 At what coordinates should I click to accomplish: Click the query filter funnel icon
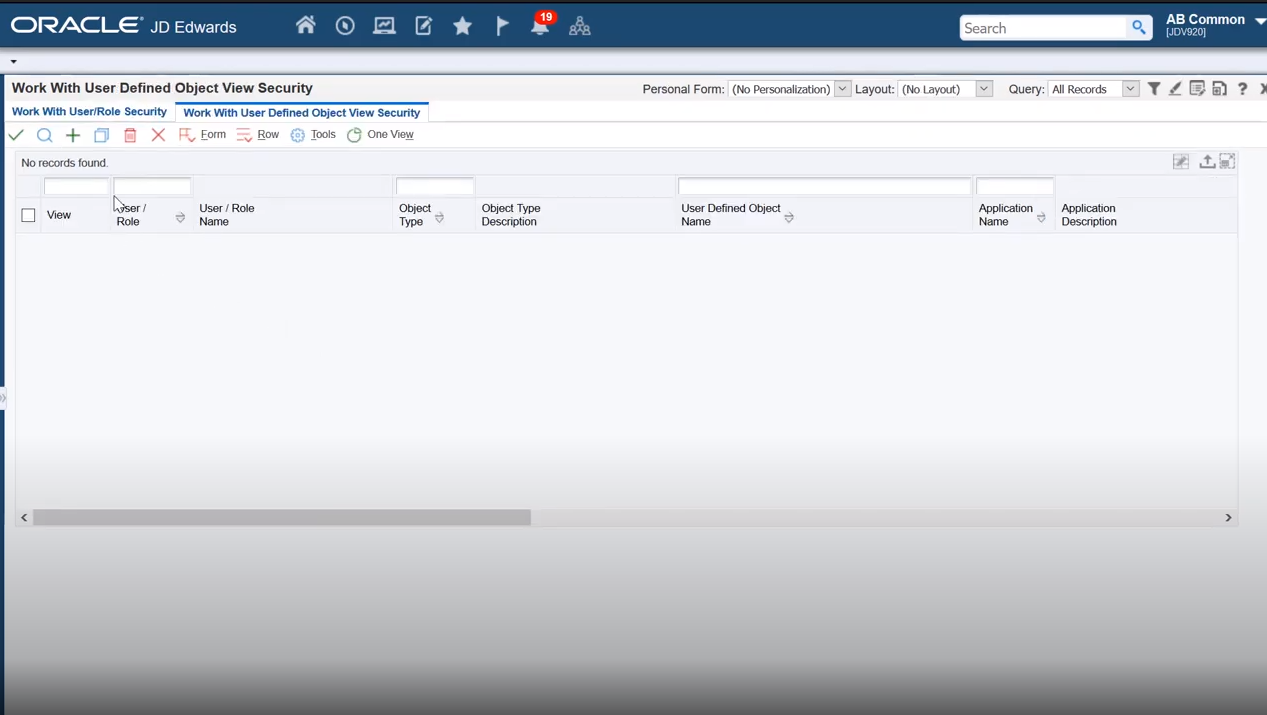click(x=1154, y=89)
